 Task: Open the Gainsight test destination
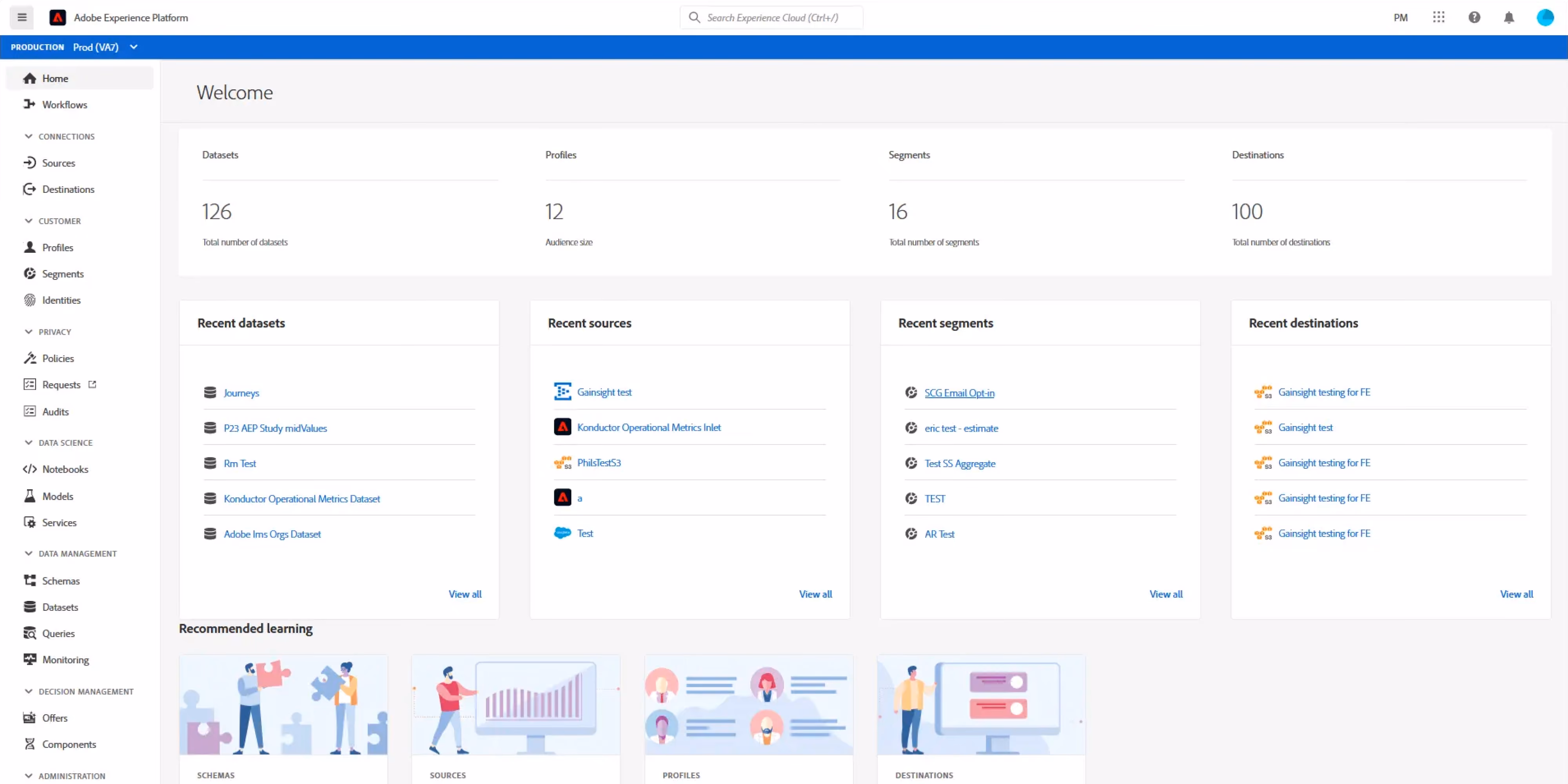pos(1305,427)
